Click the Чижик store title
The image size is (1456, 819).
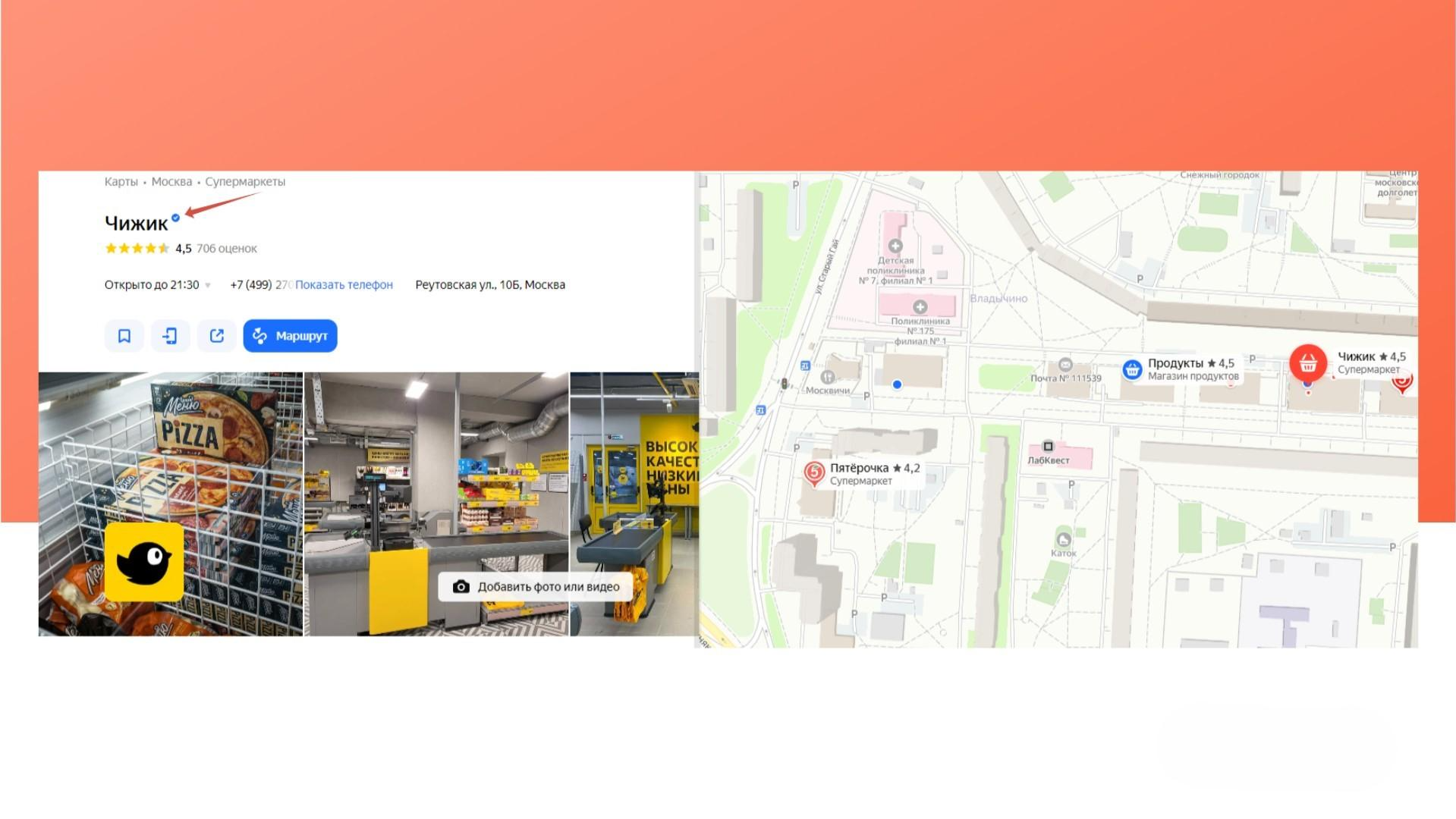[137, 223]
